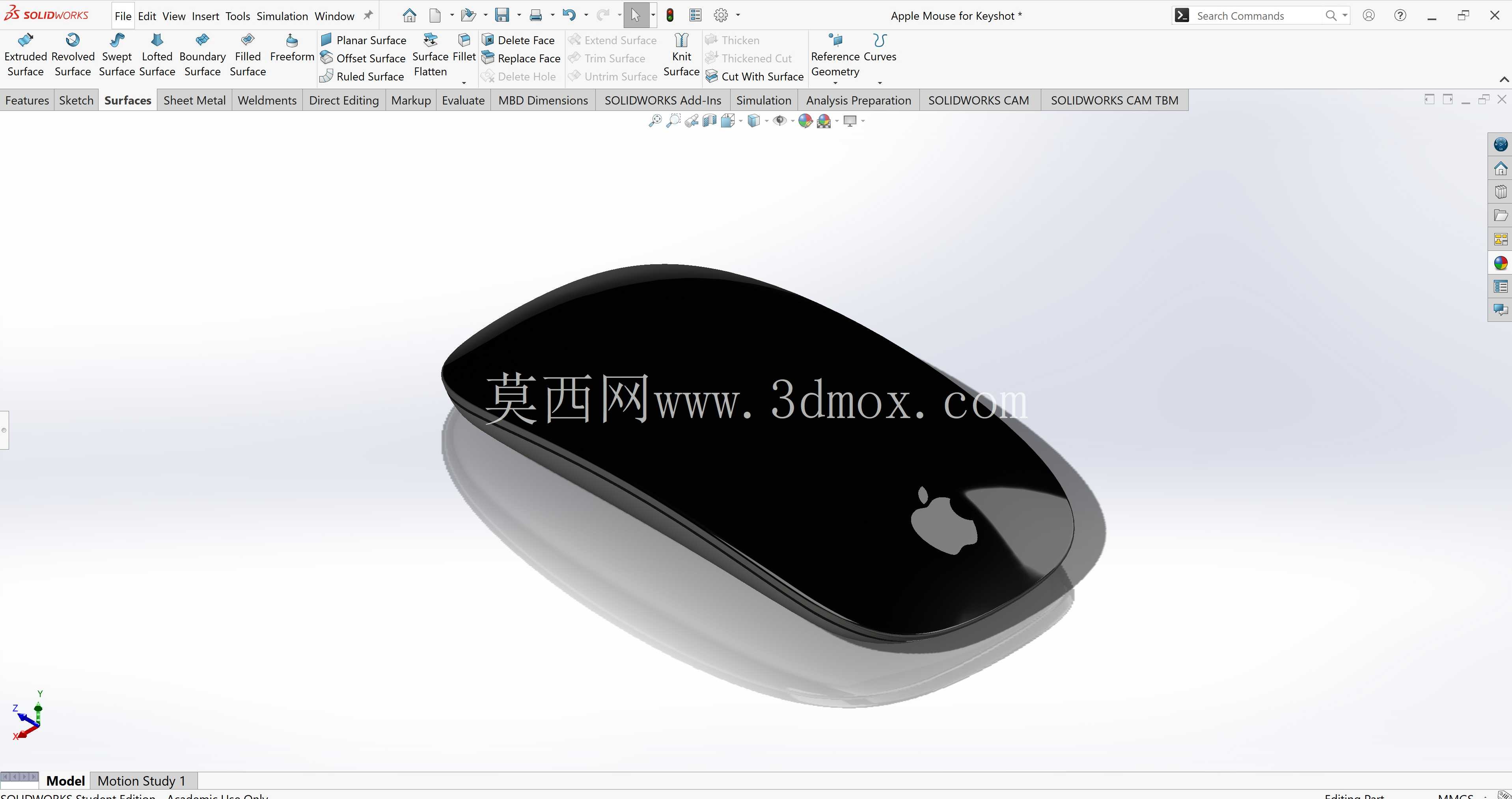Open the View Palette task pane
The width and height of the screenshot is (1512, 799).
(1500, 239)
